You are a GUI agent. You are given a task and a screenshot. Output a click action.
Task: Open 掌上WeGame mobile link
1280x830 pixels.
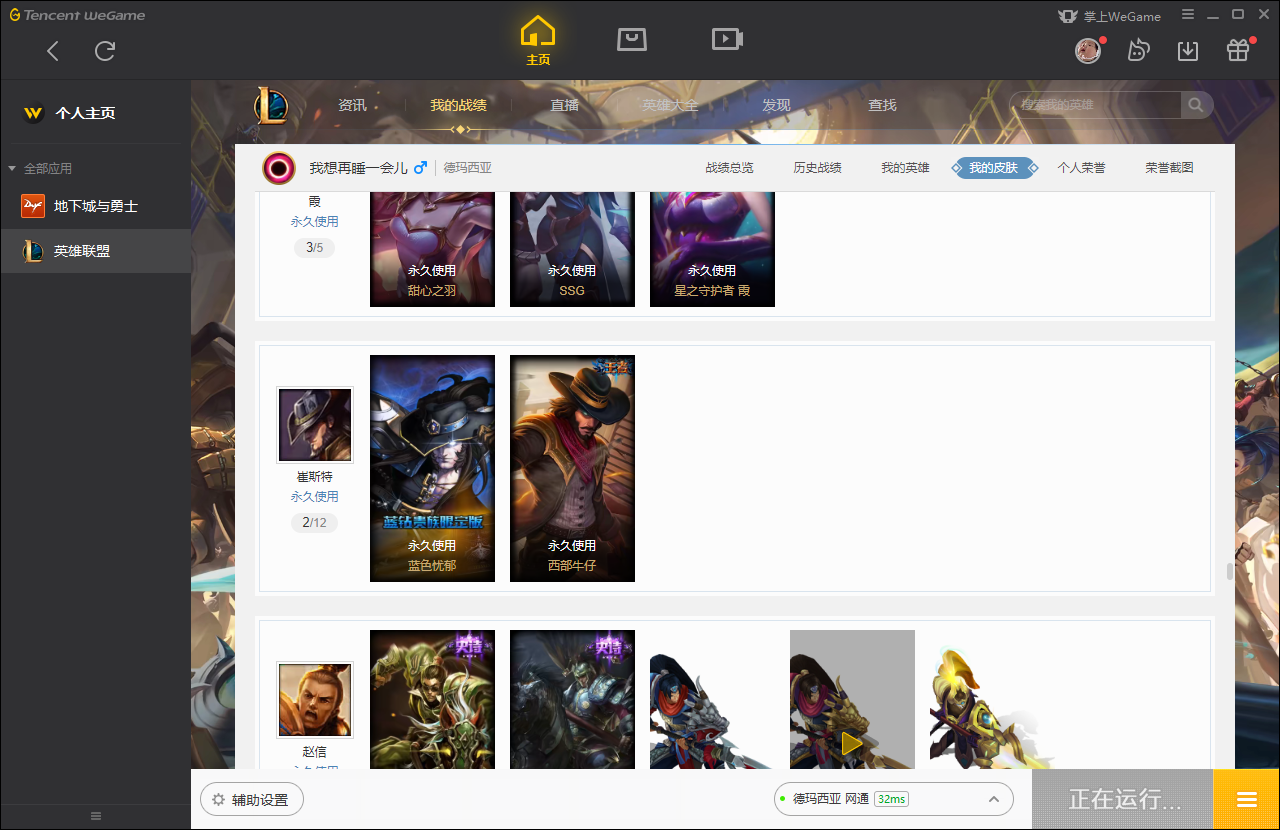(x=1110, y=16)
